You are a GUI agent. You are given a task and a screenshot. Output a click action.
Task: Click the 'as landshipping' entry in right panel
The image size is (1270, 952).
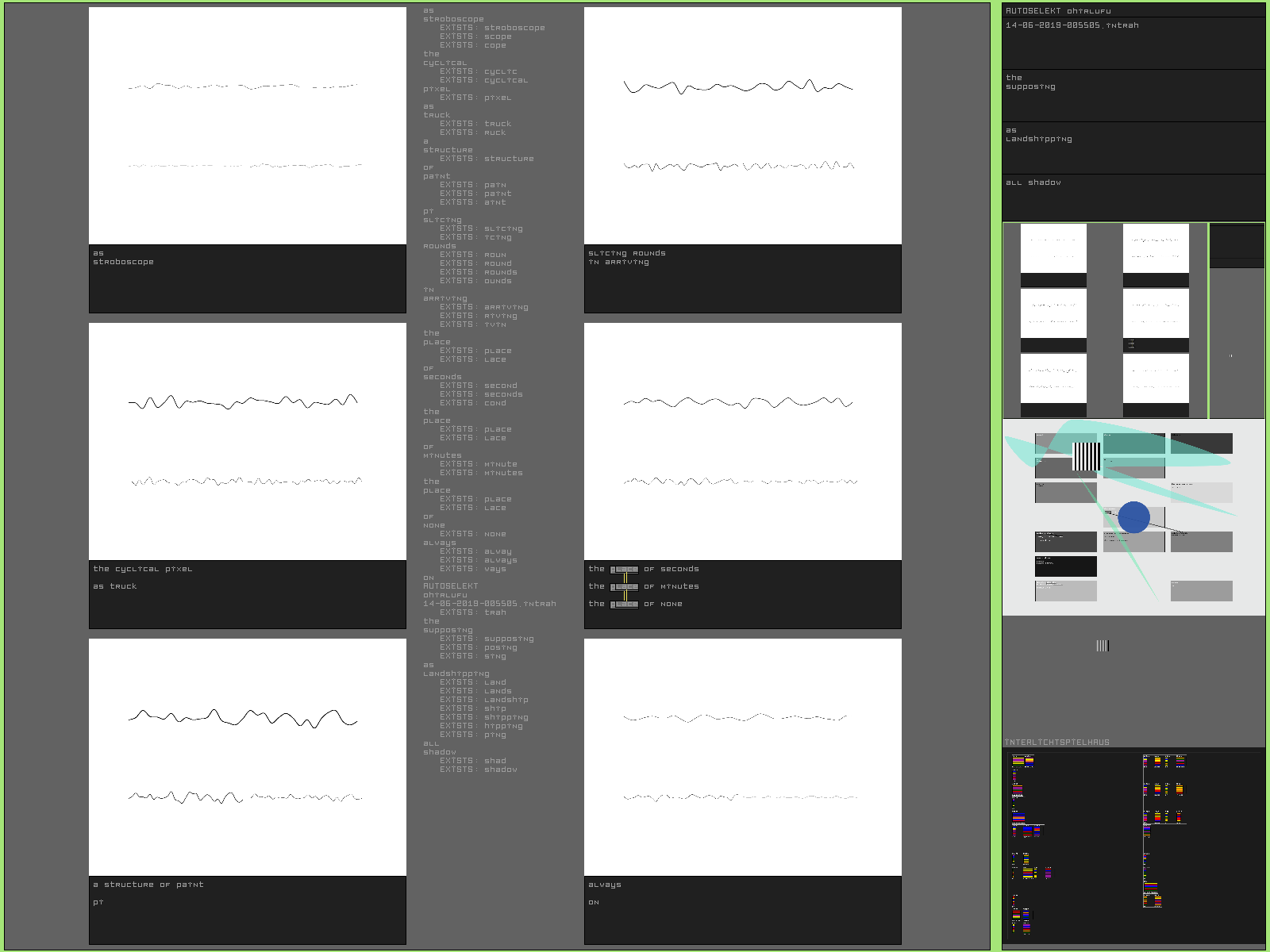(x=1133, y=147)
